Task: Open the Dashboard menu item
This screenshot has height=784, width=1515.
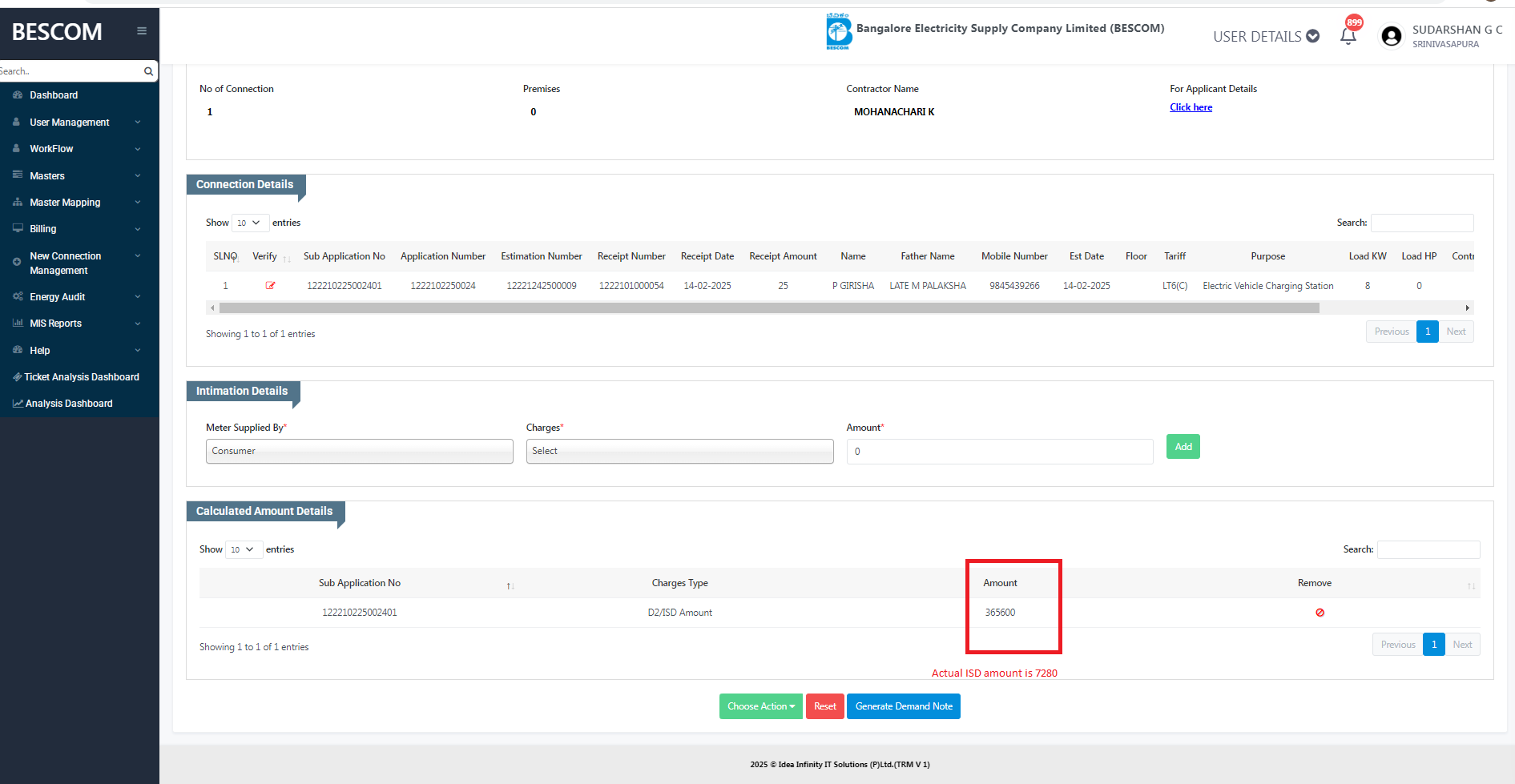Action: pyautogui.click(x=54, y=94)
